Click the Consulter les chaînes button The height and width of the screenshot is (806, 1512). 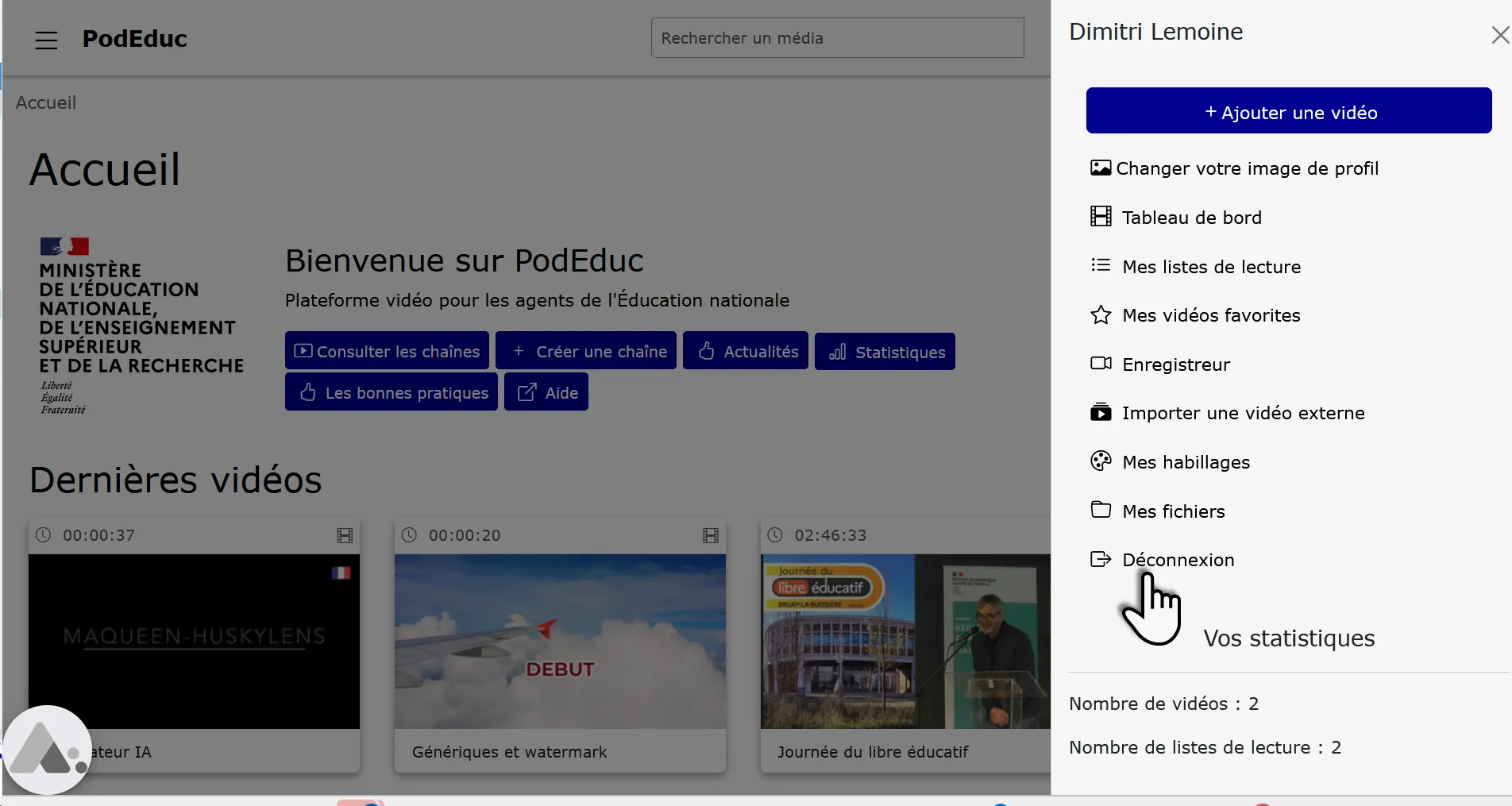(x=387, y=351)
